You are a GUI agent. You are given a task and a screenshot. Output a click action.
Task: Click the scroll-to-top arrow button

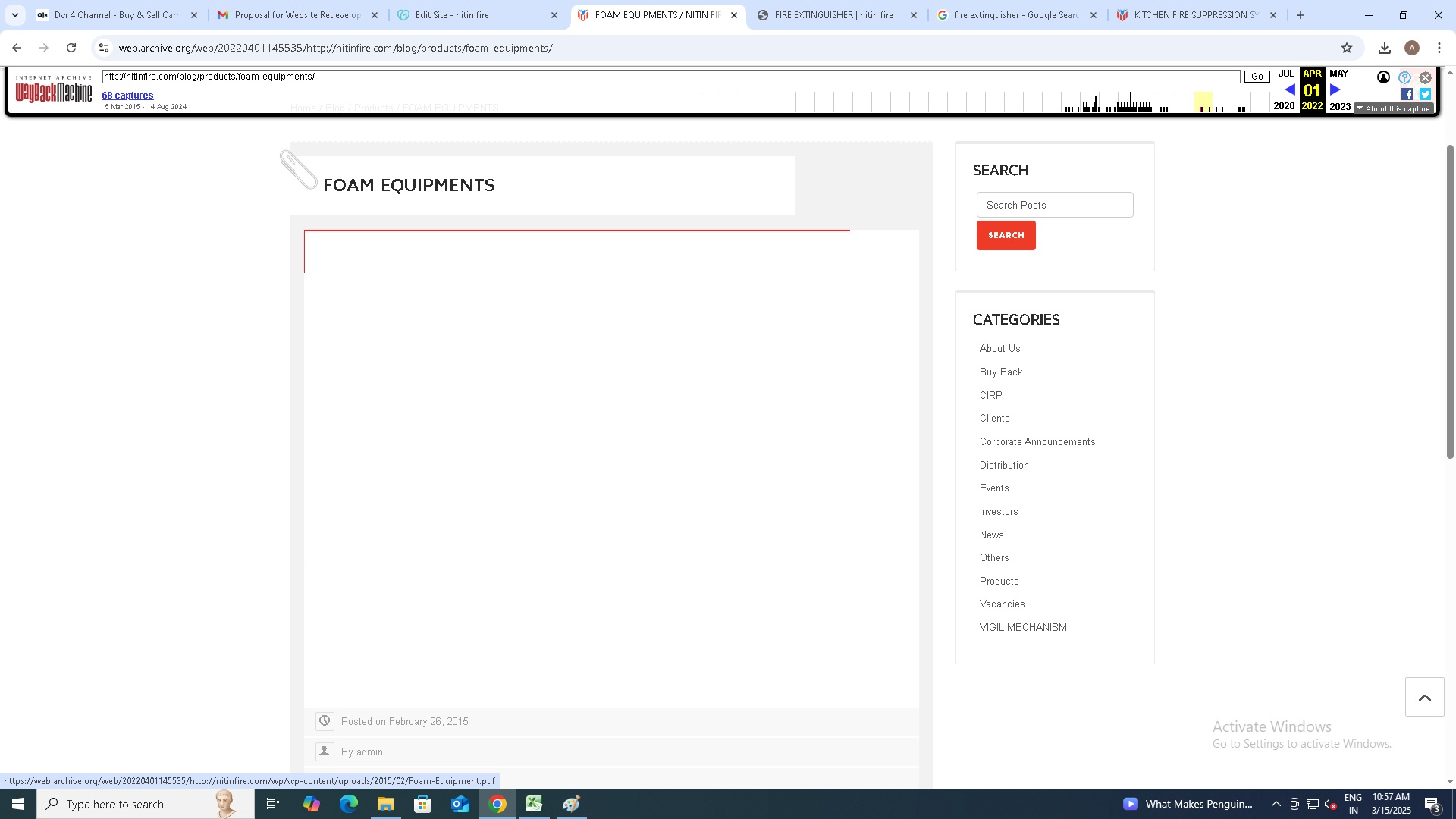pos(1424,698)
